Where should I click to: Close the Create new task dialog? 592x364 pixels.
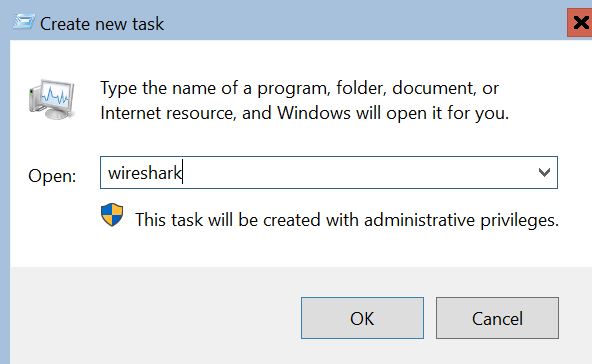coord(580,23)
